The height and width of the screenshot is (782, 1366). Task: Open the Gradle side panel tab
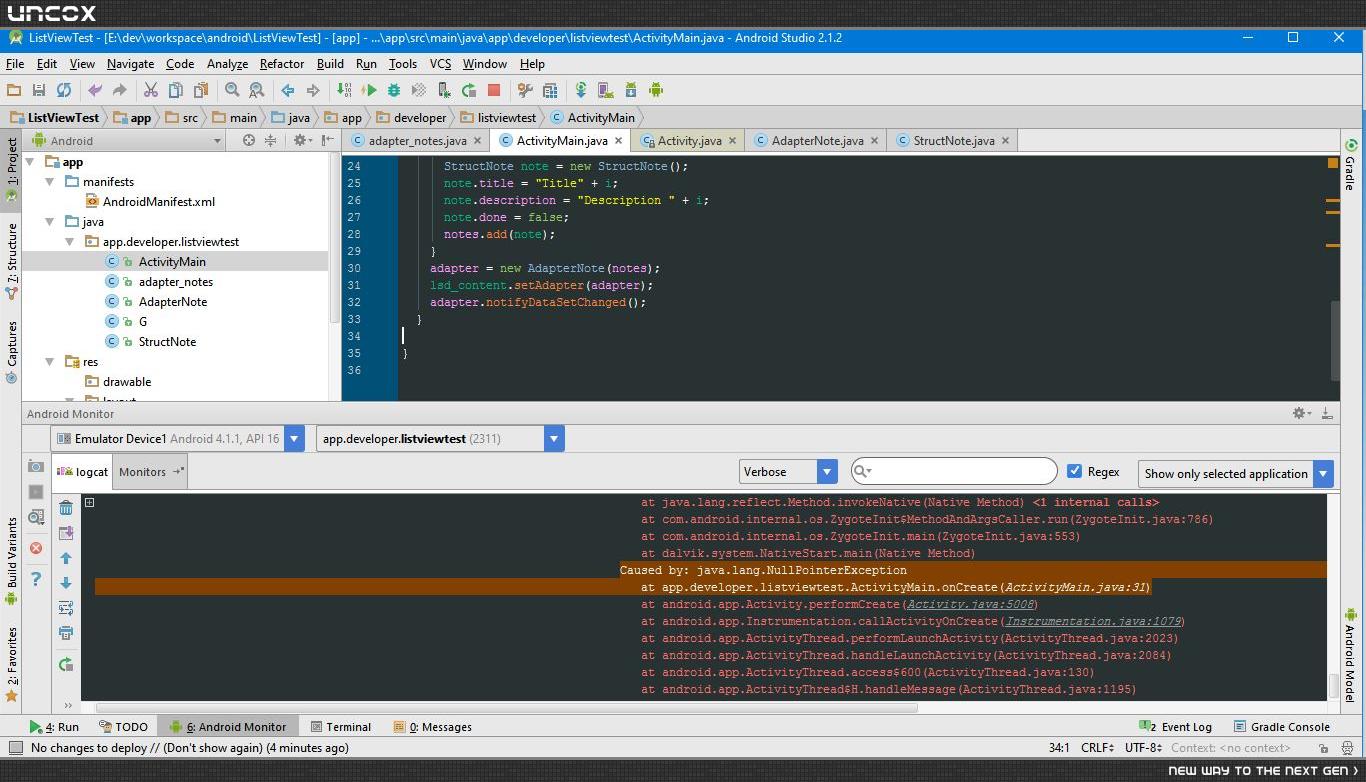[1350, 166]
